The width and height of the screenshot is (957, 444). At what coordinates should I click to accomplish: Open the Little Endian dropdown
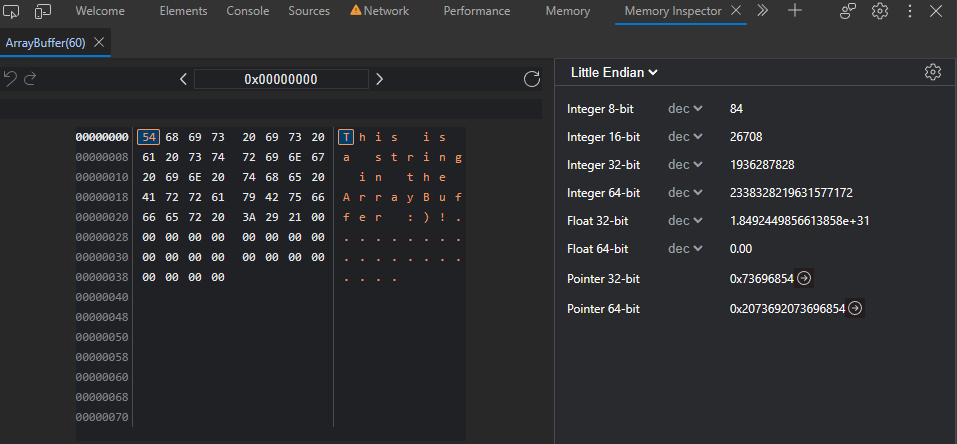click(x=614, y=72)
